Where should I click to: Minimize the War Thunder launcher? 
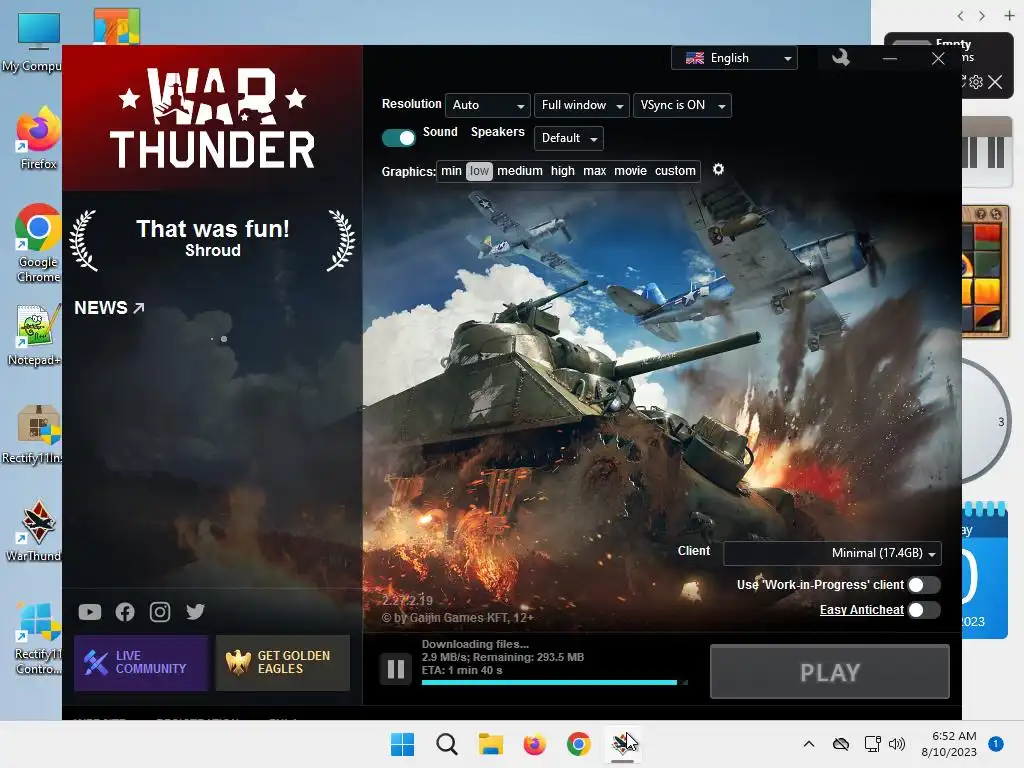(889, 59)
